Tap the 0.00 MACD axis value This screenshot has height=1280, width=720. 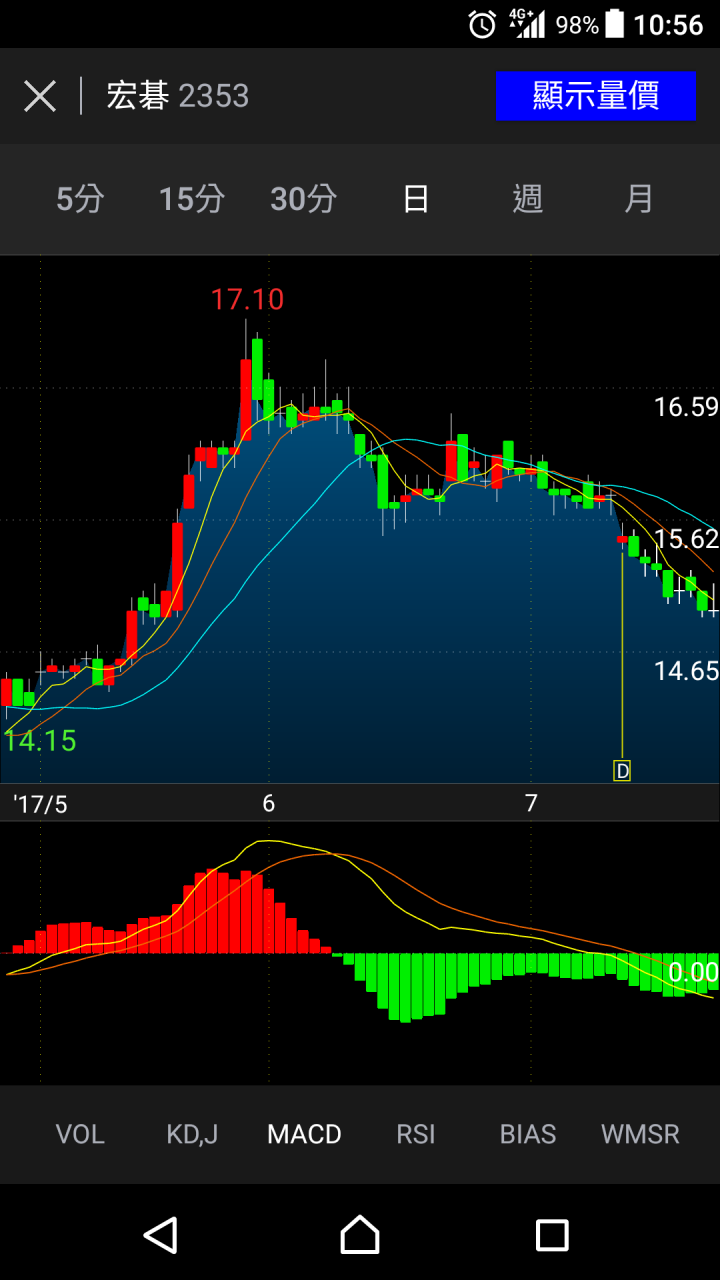point(693,972)
